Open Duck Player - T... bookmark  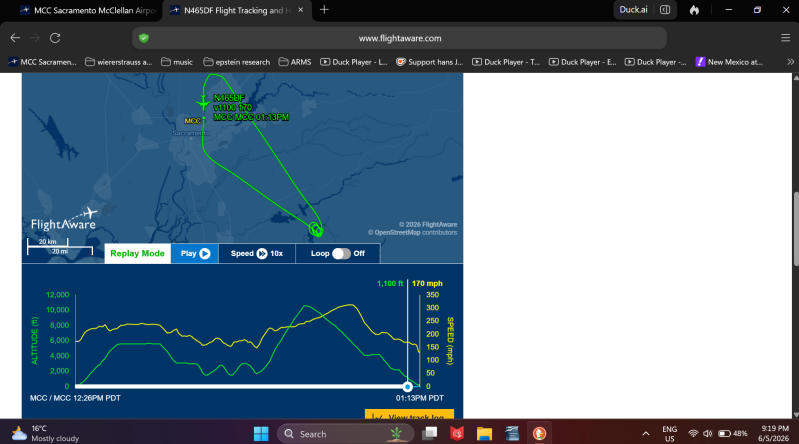505,62
